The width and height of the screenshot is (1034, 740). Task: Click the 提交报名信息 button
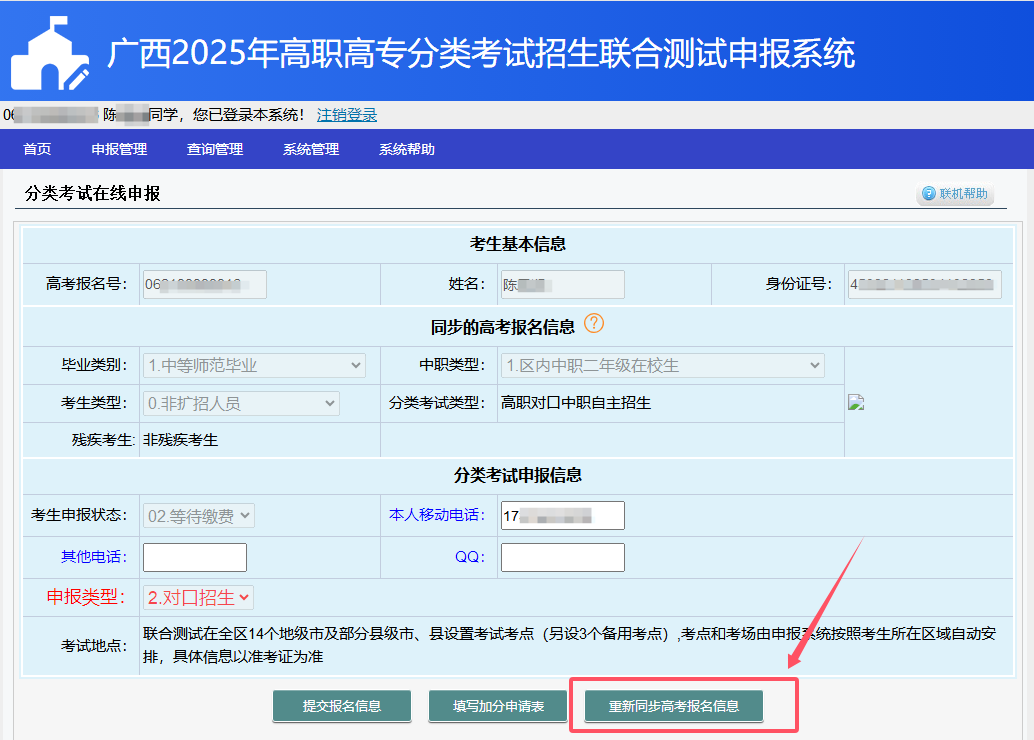(342, 706)
